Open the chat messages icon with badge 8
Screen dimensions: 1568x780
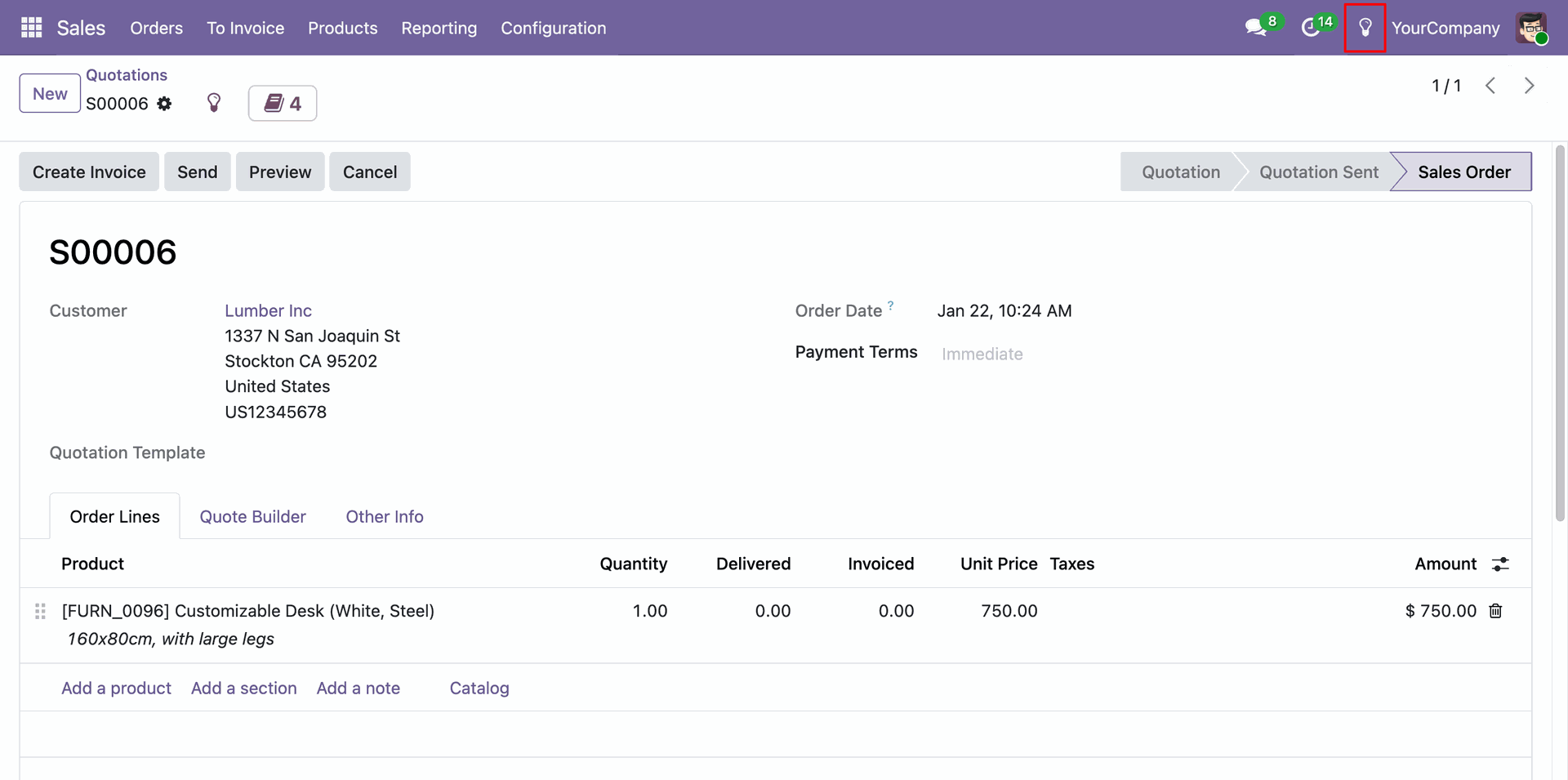[1255, 28]
